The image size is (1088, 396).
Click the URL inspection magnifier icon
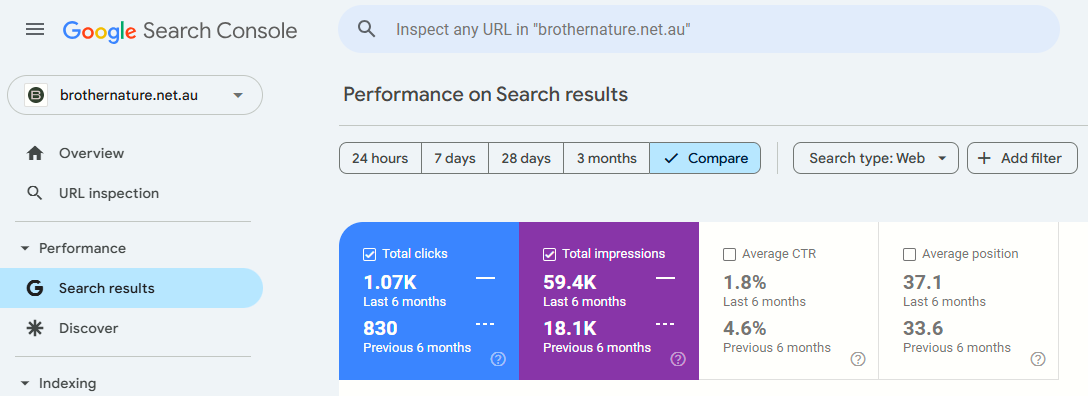[35, 193]
